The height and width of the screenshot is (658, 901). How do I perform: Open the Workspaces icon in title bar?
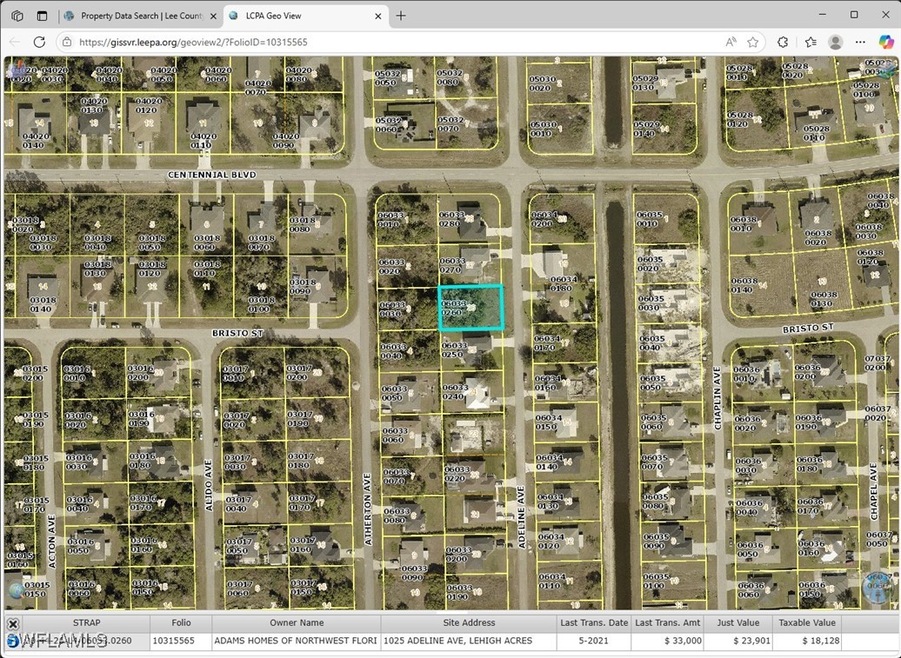(17, 16)
